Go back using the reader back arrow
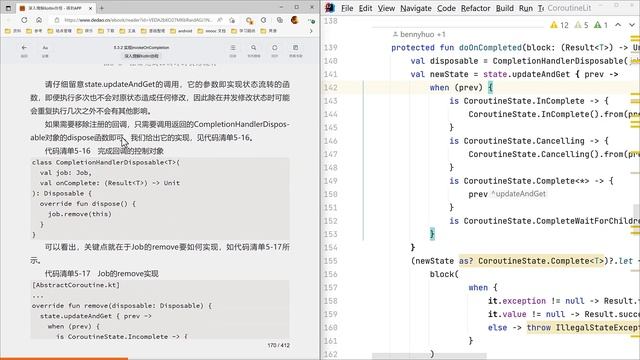Screen dimensions: 640x360 24,48
